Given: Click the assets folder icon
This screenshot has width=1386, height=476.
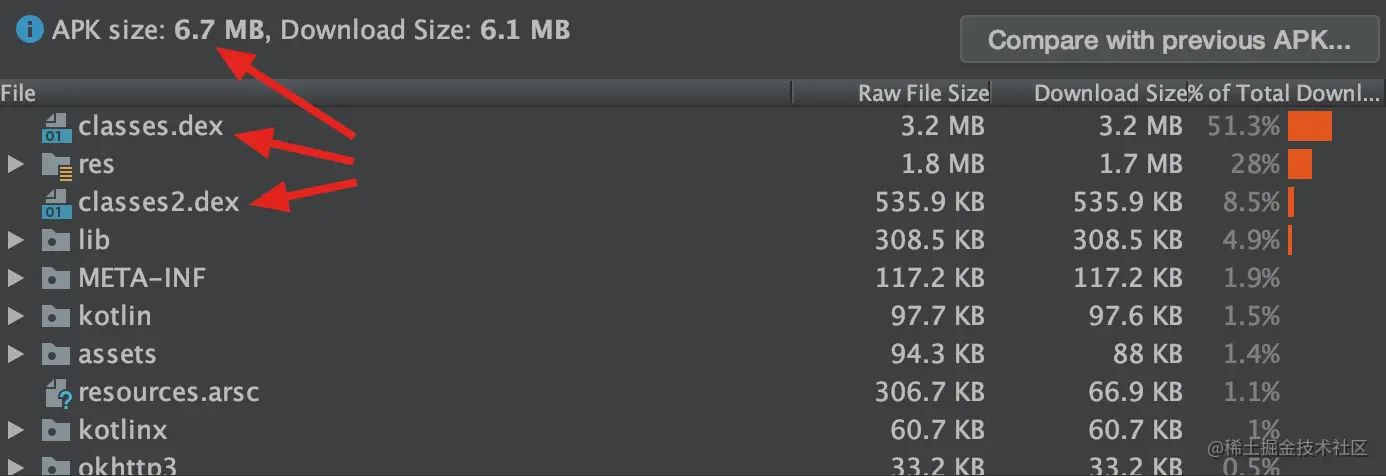Looking at the screenshot, I should tap(55, 354).
